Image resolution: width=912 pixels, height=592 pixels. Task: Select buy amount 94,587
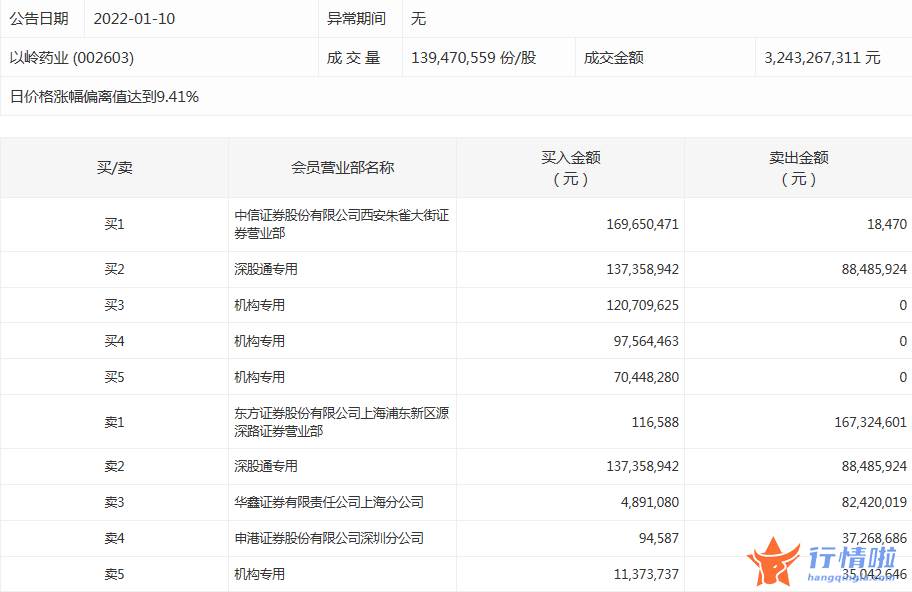point(658,538)
